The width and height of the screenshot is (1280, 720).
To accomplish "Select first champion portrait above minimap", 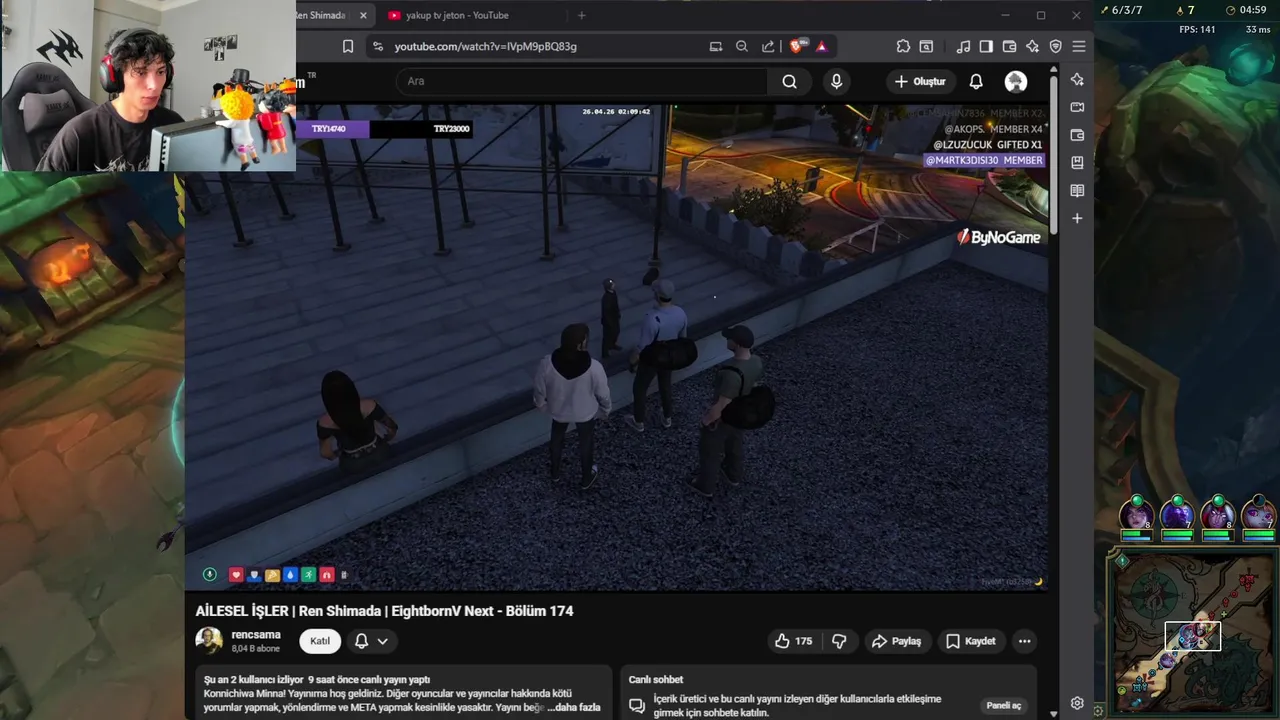I will coord(1136,515).
